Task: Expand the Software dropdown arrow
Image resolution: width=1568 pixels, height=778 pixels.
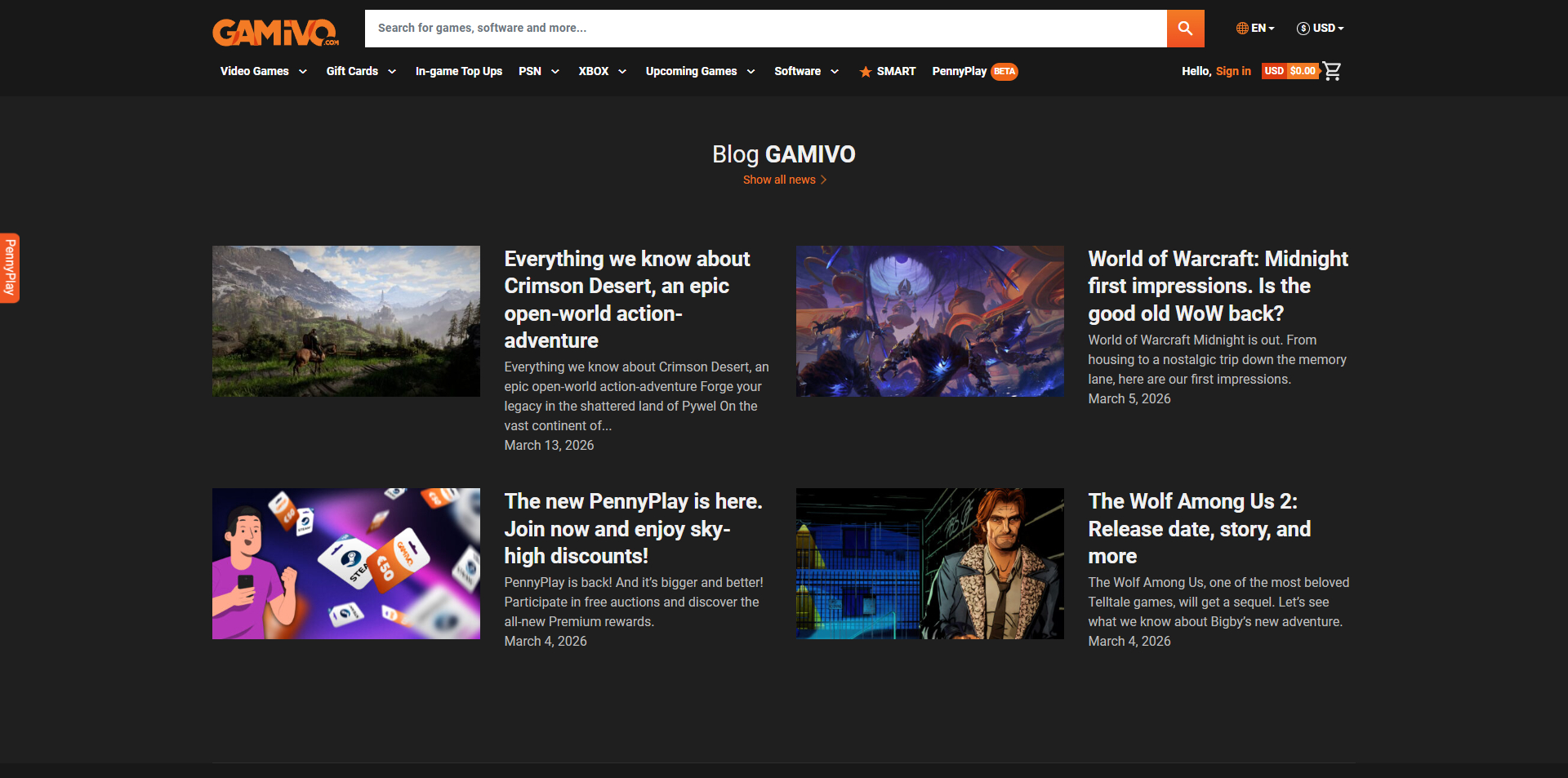Action: click(835, 72)
